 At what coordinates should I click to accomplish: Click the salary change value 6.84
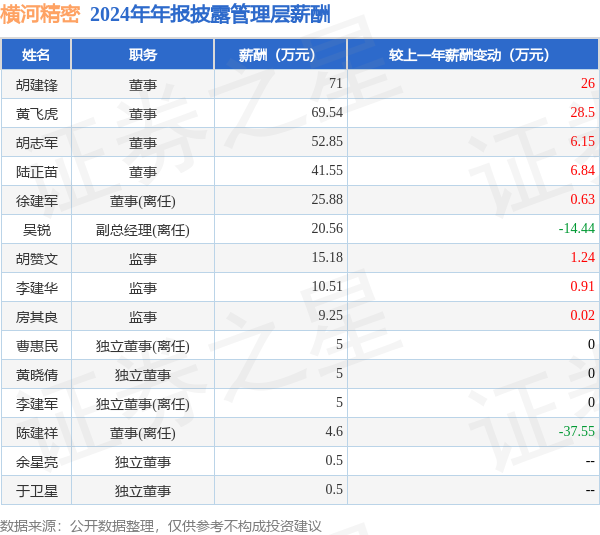pos(582,170)
